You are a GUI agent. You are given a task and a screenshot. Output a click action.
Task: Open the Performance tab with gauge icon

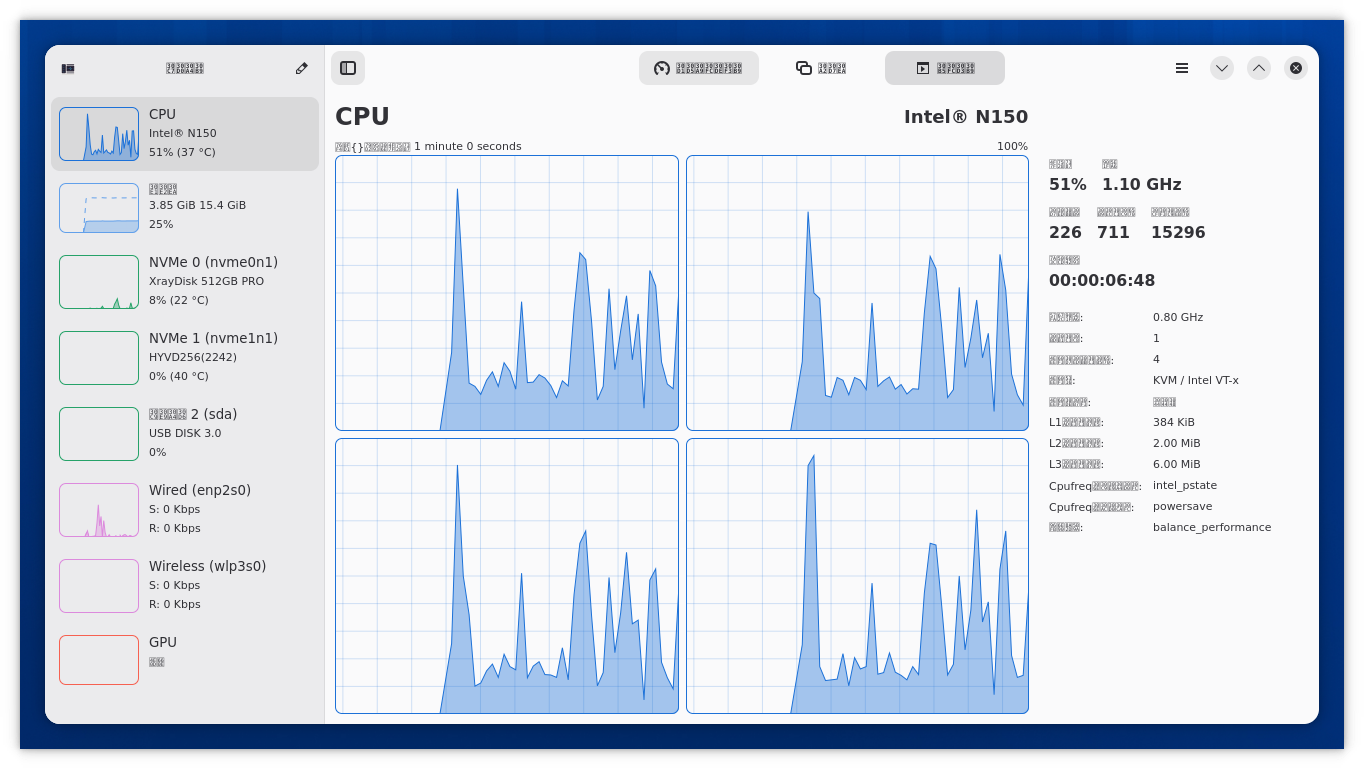coord(698,68)
